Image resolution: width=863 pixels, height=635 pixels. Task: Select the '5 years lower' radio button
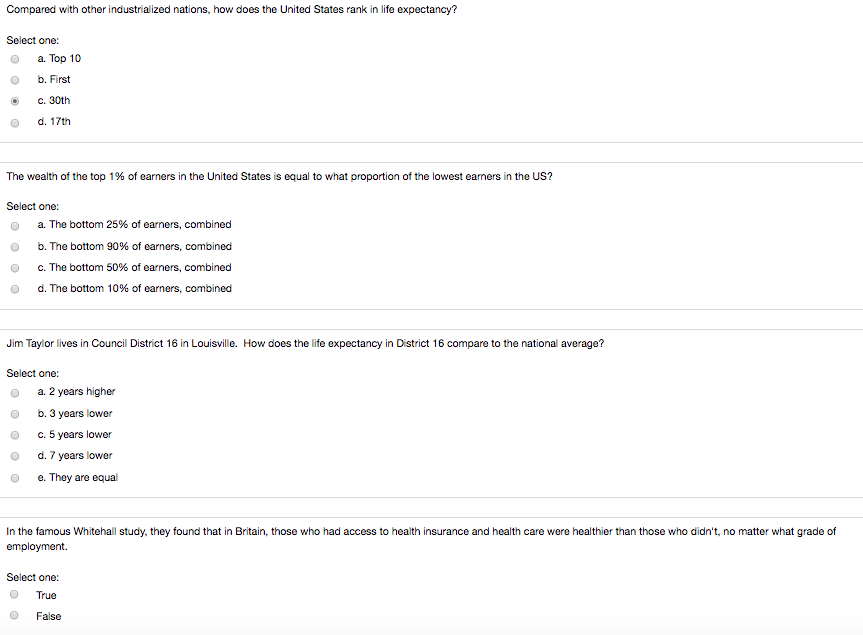[15, 435]
